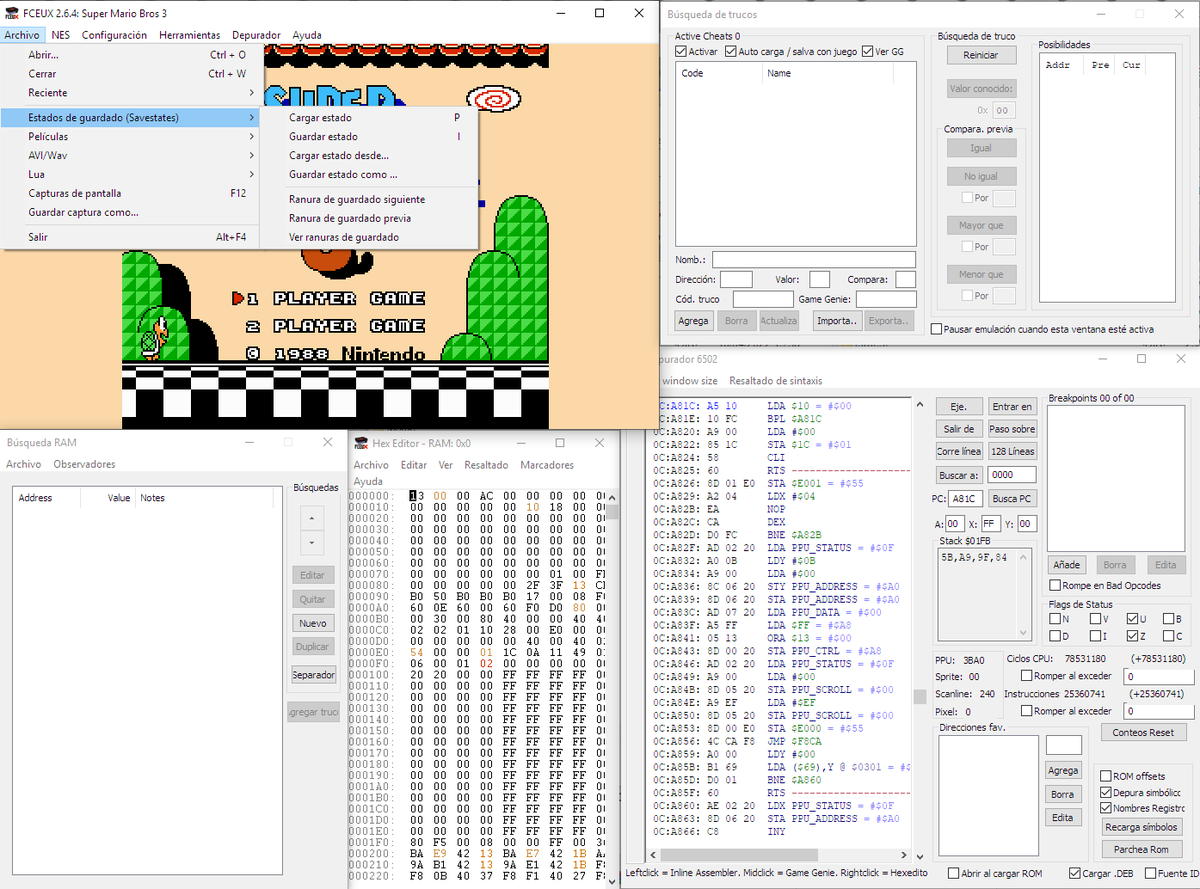Select Ranura de guardado previa
Viewport: 1200px width, 889px height.
tap(370, 218)
